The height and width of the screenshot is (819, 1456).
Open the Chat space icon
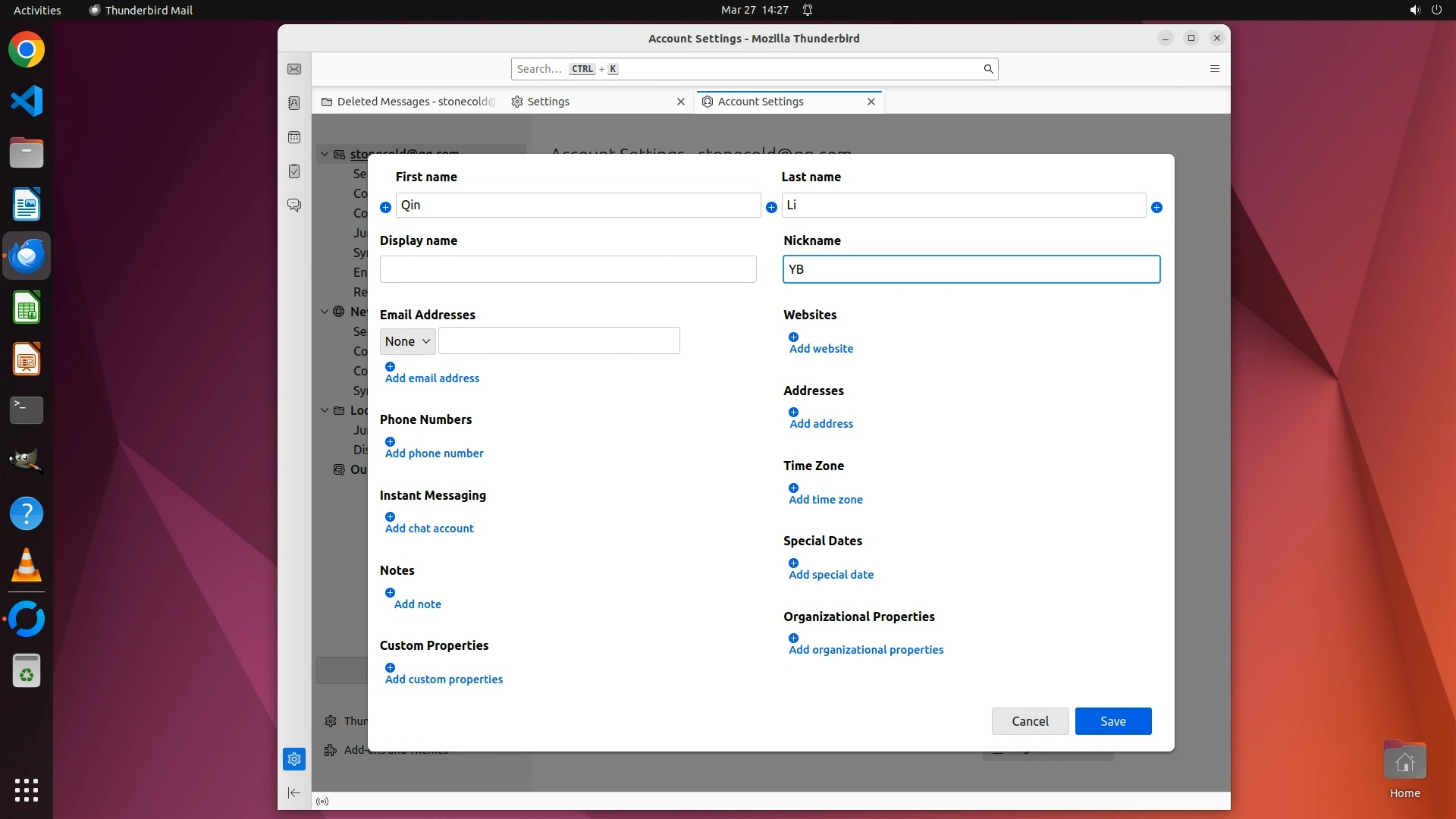tap(294, 206)
